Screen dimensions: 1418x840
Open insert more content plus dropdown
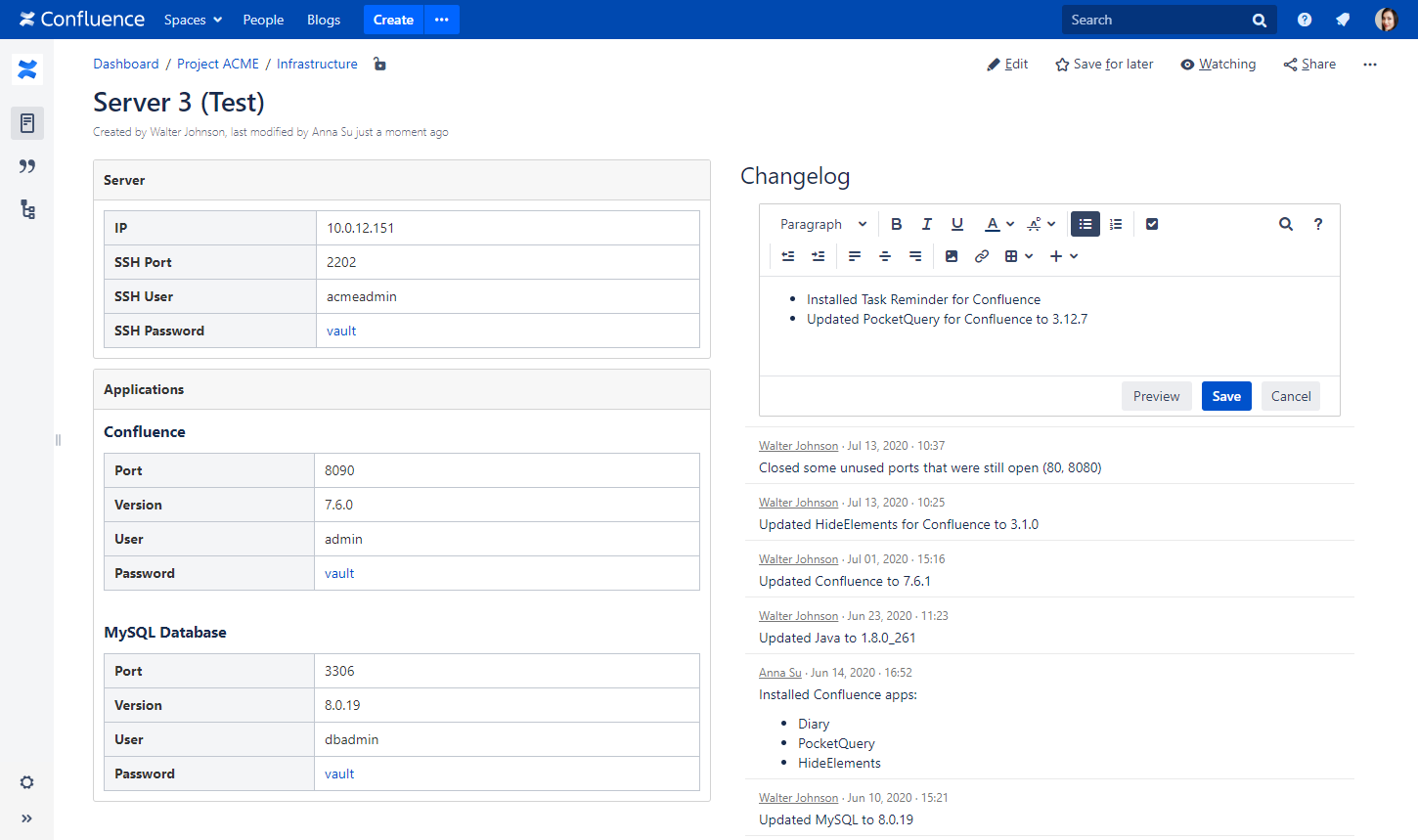(1064, 256)
